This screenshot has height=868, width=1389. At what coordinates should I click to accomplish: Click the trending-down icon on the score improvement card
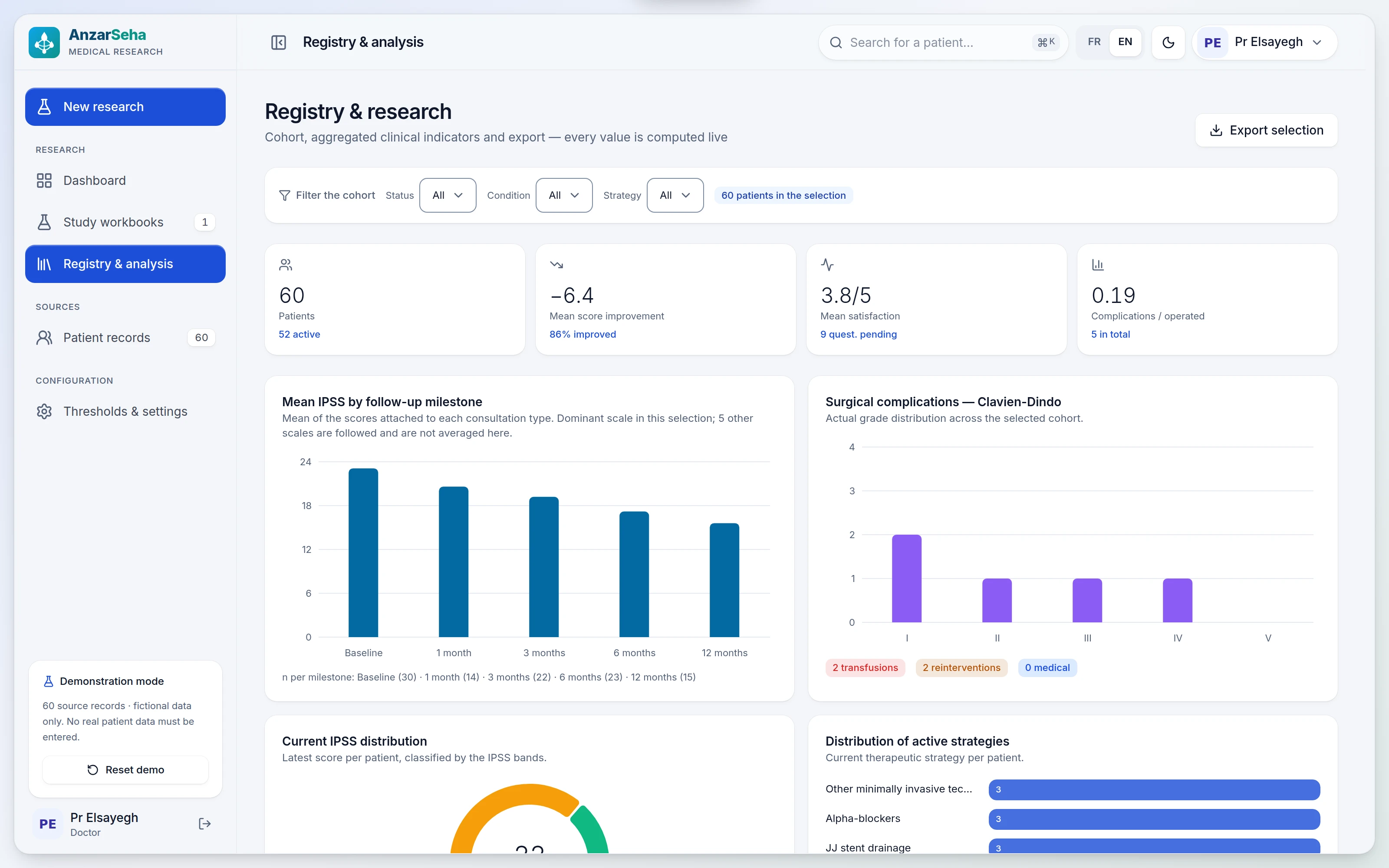tap(556, 265)
